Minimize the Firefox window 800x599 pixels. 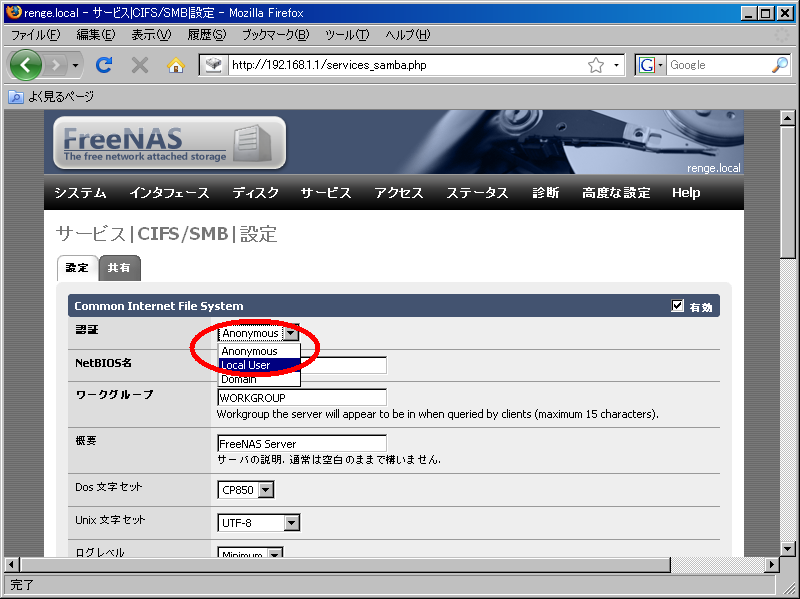click(x=748, y=13)
